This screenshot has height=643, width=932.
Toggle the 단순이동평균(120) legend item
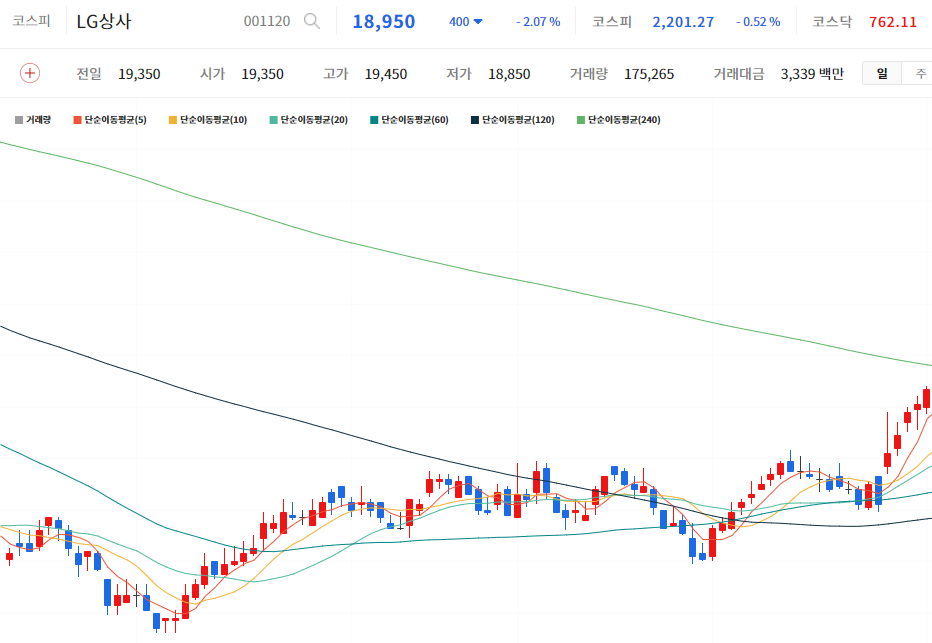click(512, 119)
